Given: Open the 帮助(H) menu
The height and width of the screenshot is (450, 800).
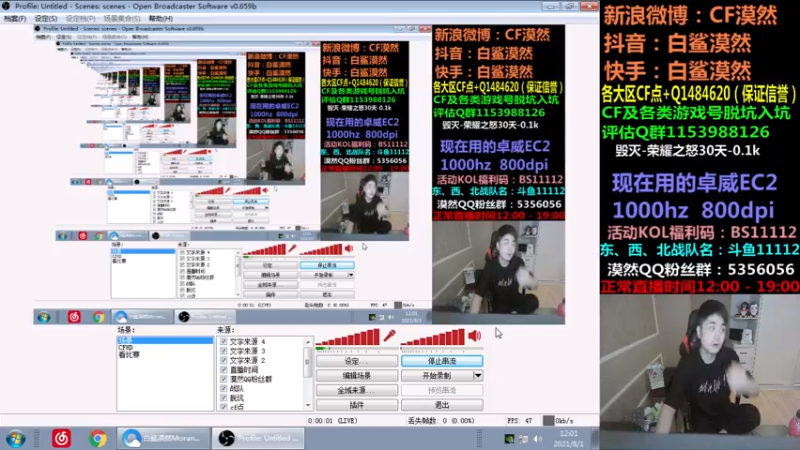Looking at the screenshot, I should pos(161,18).
